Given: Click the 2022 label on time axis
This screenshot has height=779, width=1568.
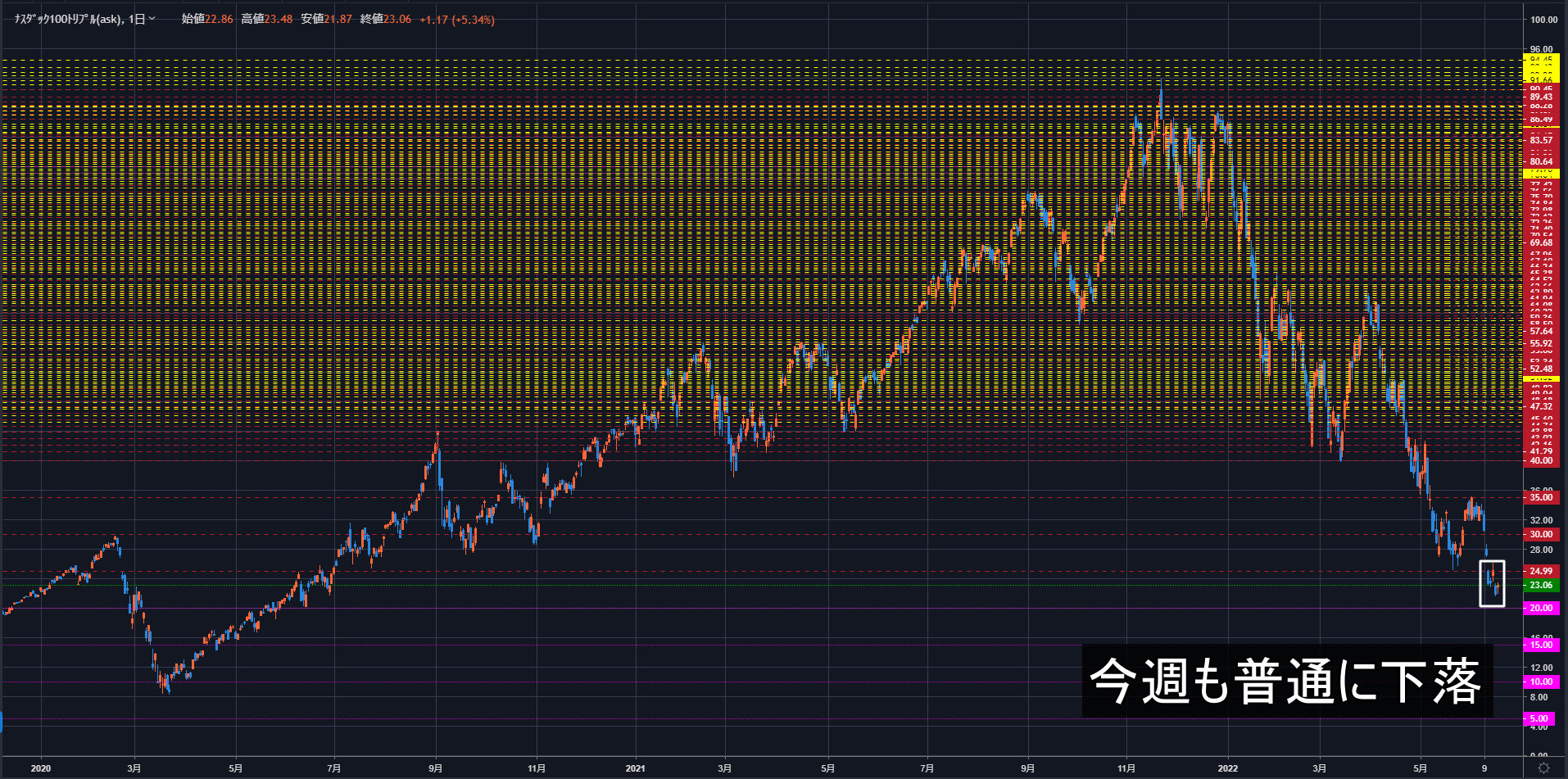Looking at the screenshot, I should (x=1227, y=768).
